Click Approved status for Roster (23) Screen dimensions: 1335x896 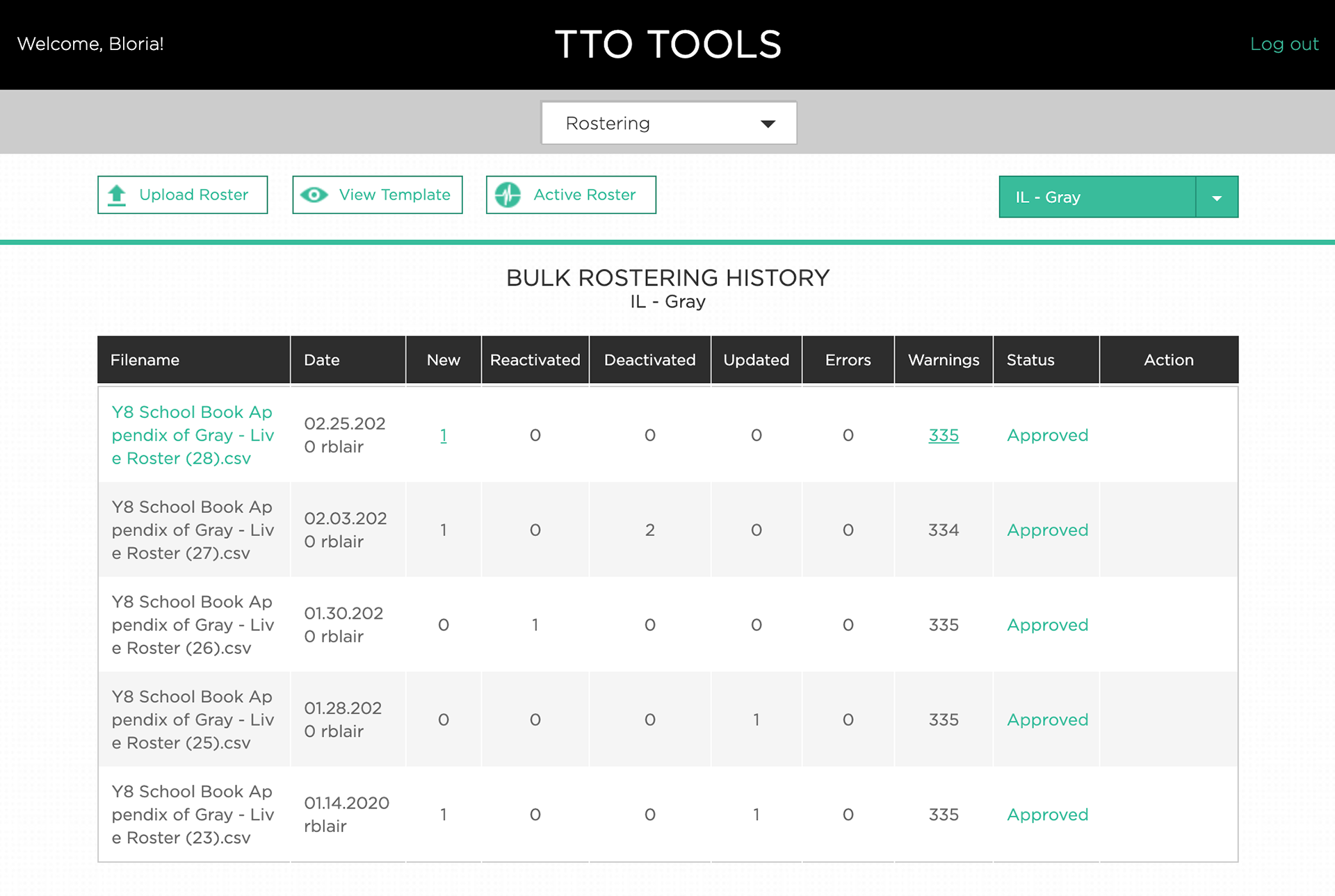click(1048, 815)
